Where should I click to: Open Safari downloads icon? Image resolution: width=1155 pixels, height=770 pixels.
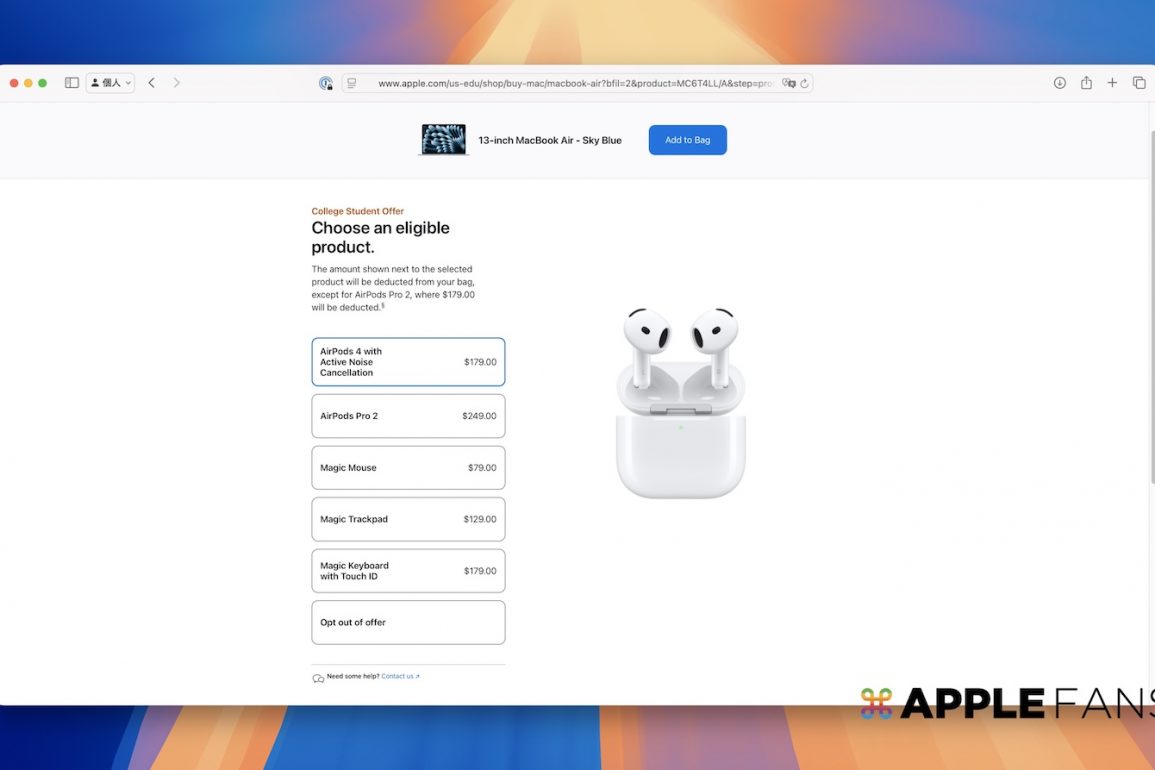point(1060,83)
